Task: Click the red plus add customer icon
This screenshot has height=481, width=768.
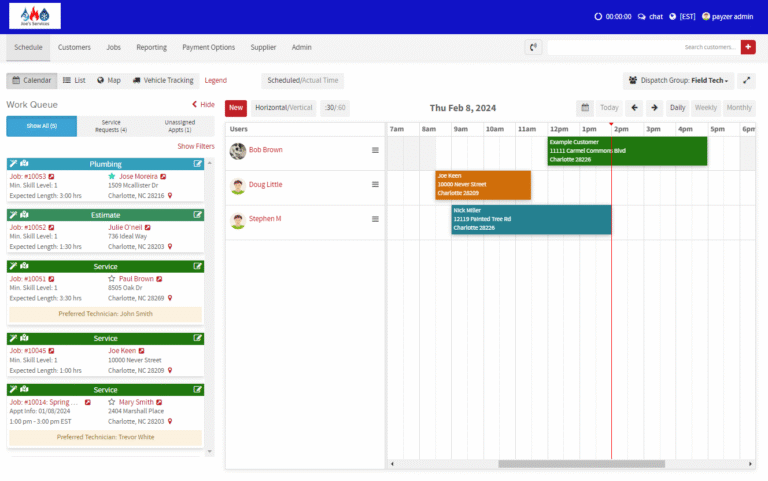Action: pos(747,47)
